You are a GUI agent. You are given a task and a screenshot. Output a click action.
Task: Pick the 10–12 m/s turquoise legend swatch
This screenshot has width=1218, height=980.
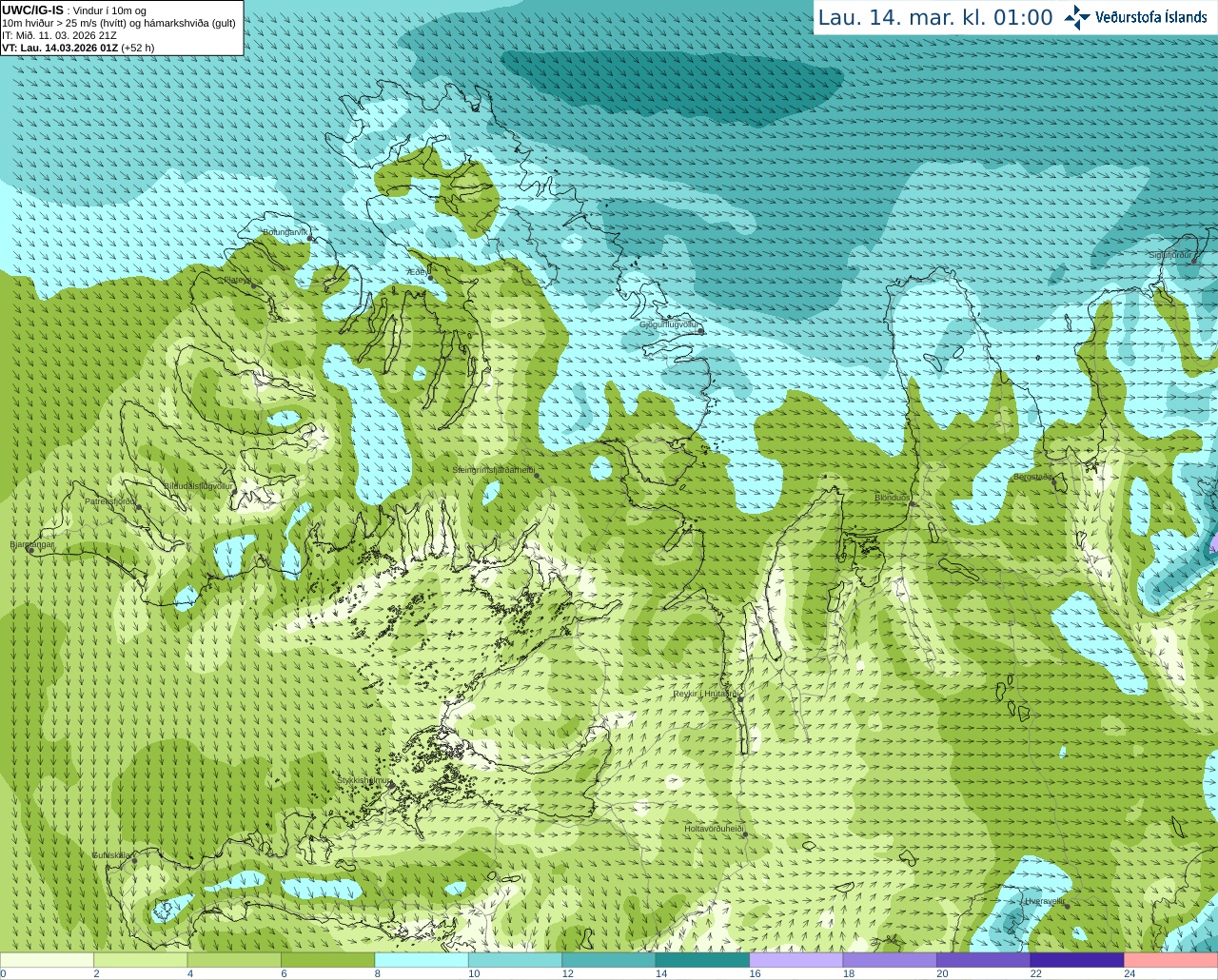(x=515, y=960)
